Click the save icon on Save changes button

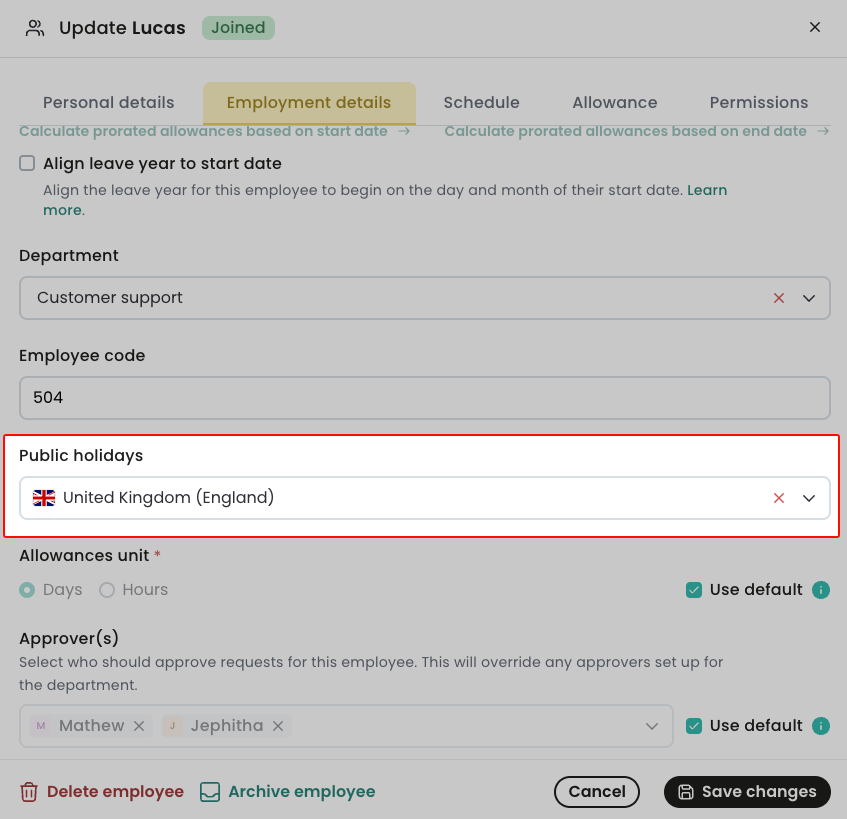click(686, 791)
